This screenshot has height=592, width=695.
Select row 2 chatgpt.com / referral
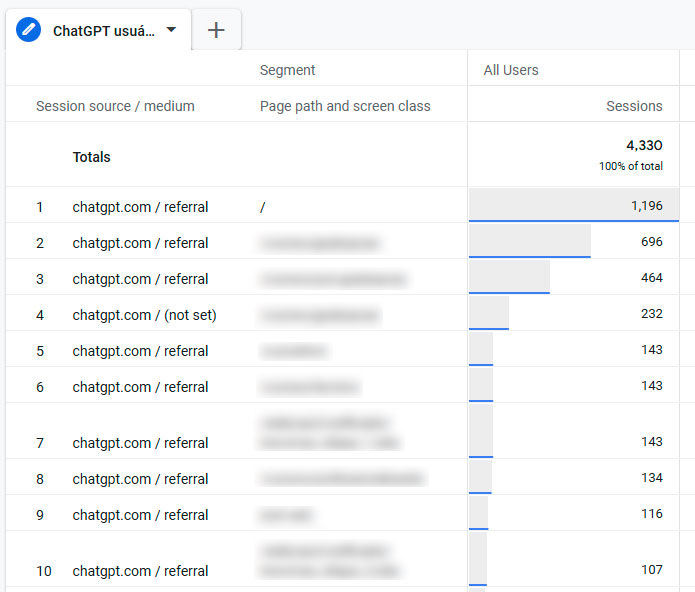click(140, 243)
